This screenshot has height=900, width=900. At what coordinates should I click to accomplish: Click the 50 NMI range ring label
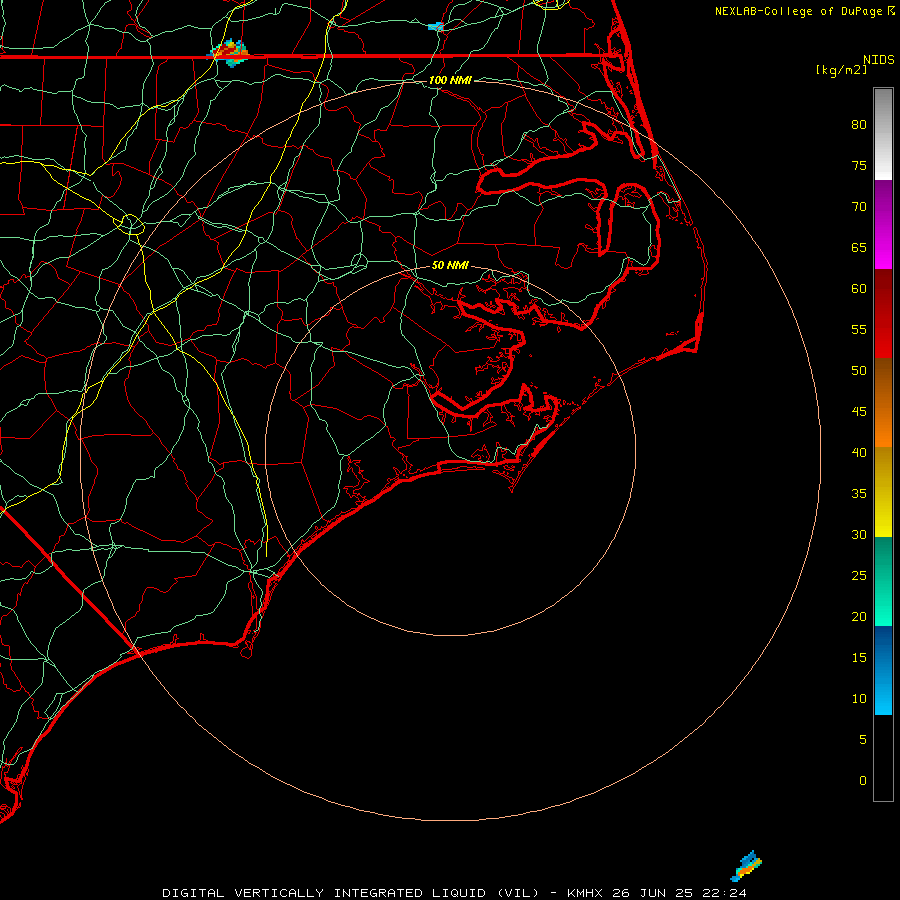point(450,265)
